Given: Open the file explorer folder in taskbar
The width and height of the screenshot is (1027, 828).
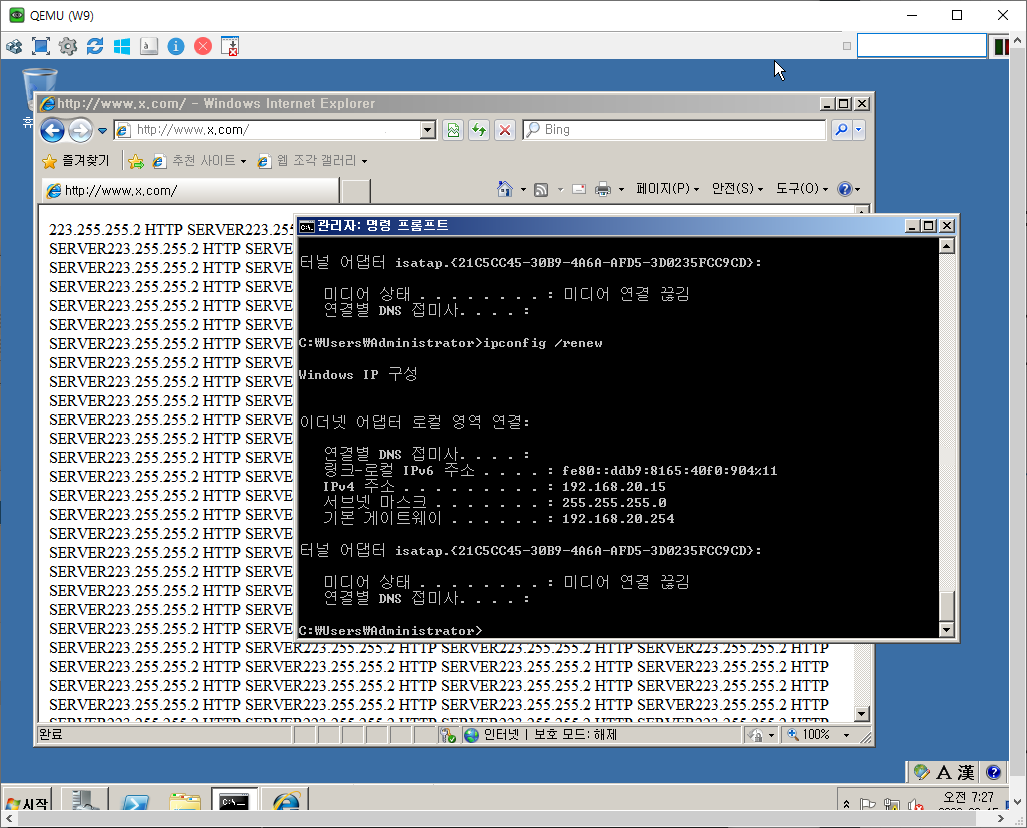Looking at the screenshot, I should pyautogui.click(x=185, y=801).
